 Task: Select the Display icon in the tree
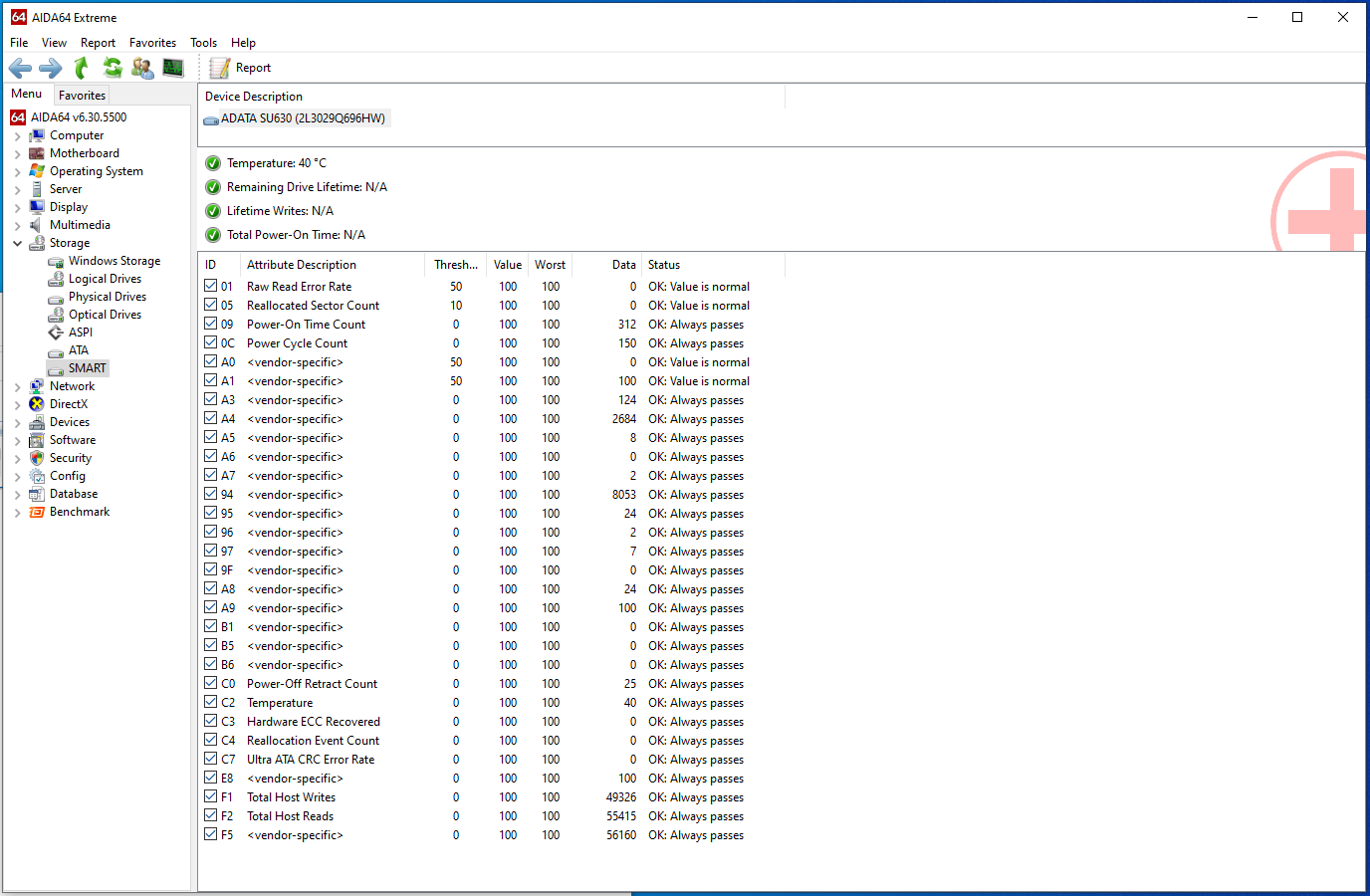(37, 207)
